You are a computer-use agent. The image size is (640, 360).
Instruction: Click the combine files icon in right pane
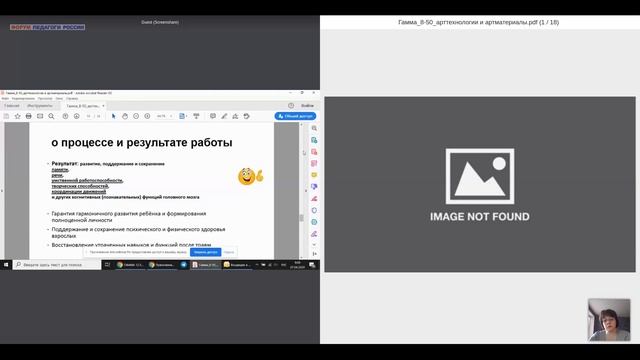coord(314,187)
